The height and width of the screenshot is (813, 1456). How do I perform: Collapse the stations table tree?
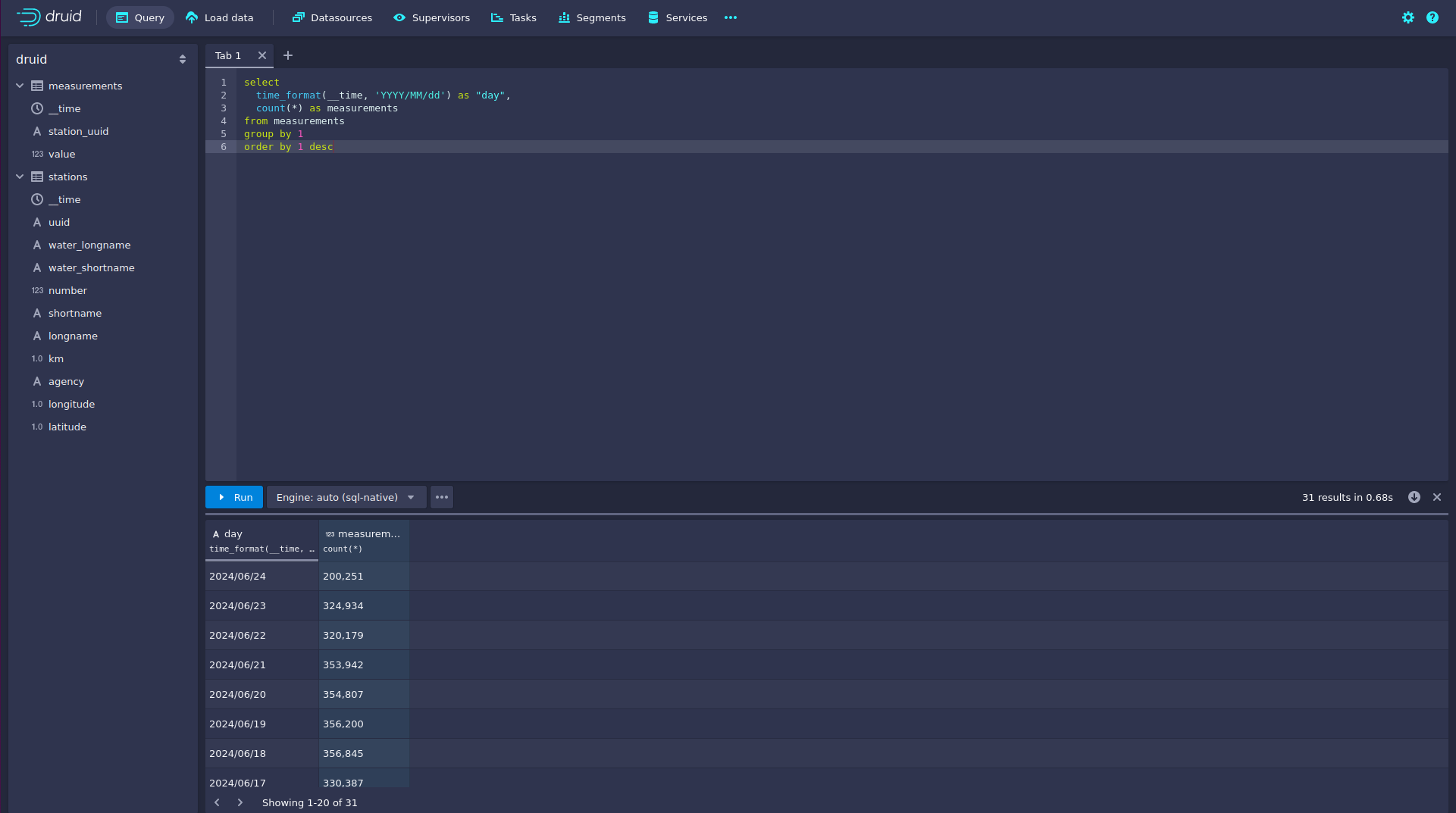[20, 177]
